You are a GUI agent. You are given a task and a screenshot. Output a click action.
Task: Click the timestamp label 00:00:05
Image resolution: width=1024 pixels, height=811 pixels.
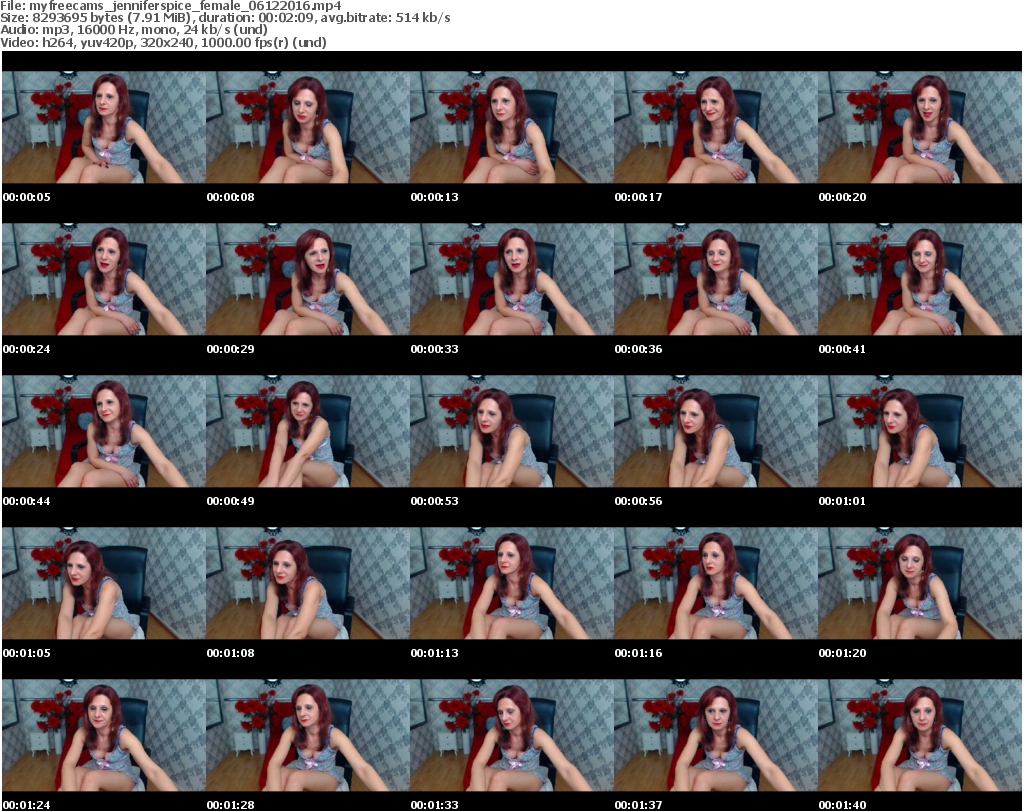click(27, 197)
